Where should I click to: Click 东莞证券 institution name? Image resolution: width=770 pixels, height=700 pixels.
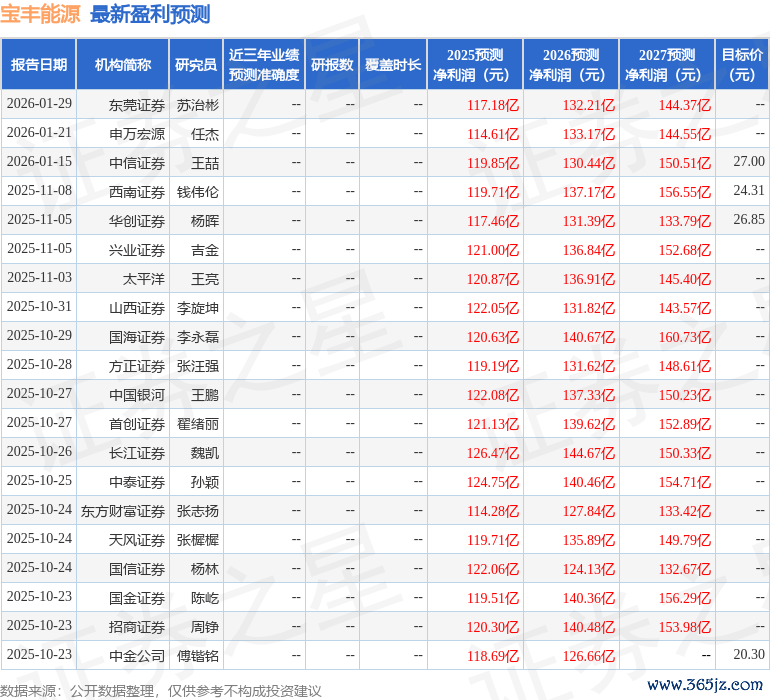tap(137, 105)
